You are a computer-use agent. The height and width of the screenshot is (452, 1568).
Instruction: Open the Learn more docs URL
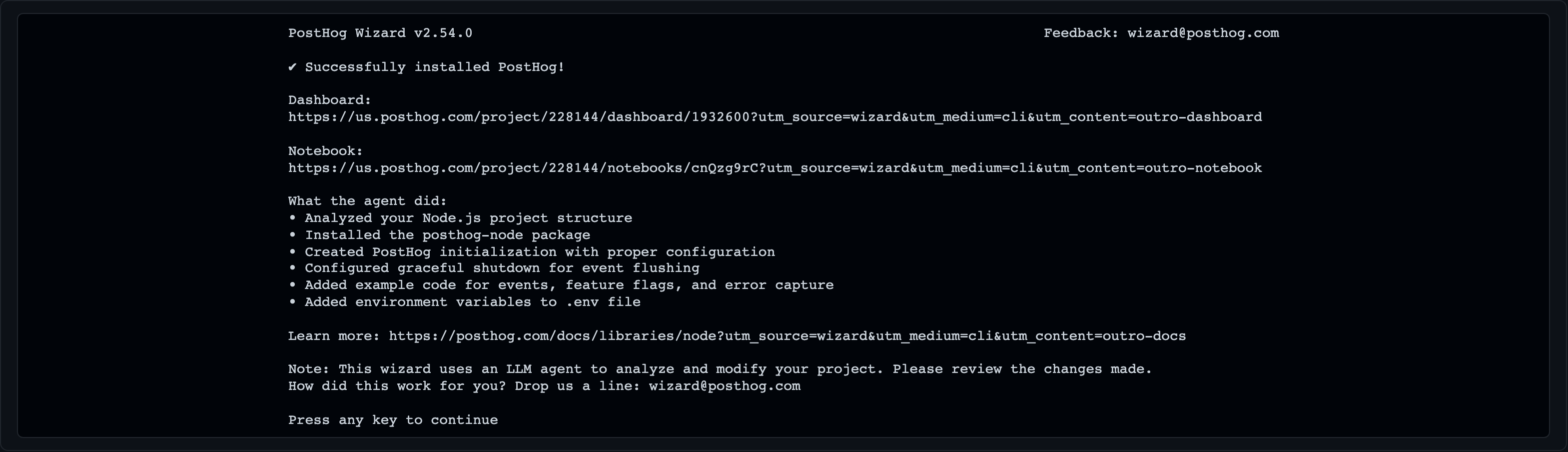(787, 336)
